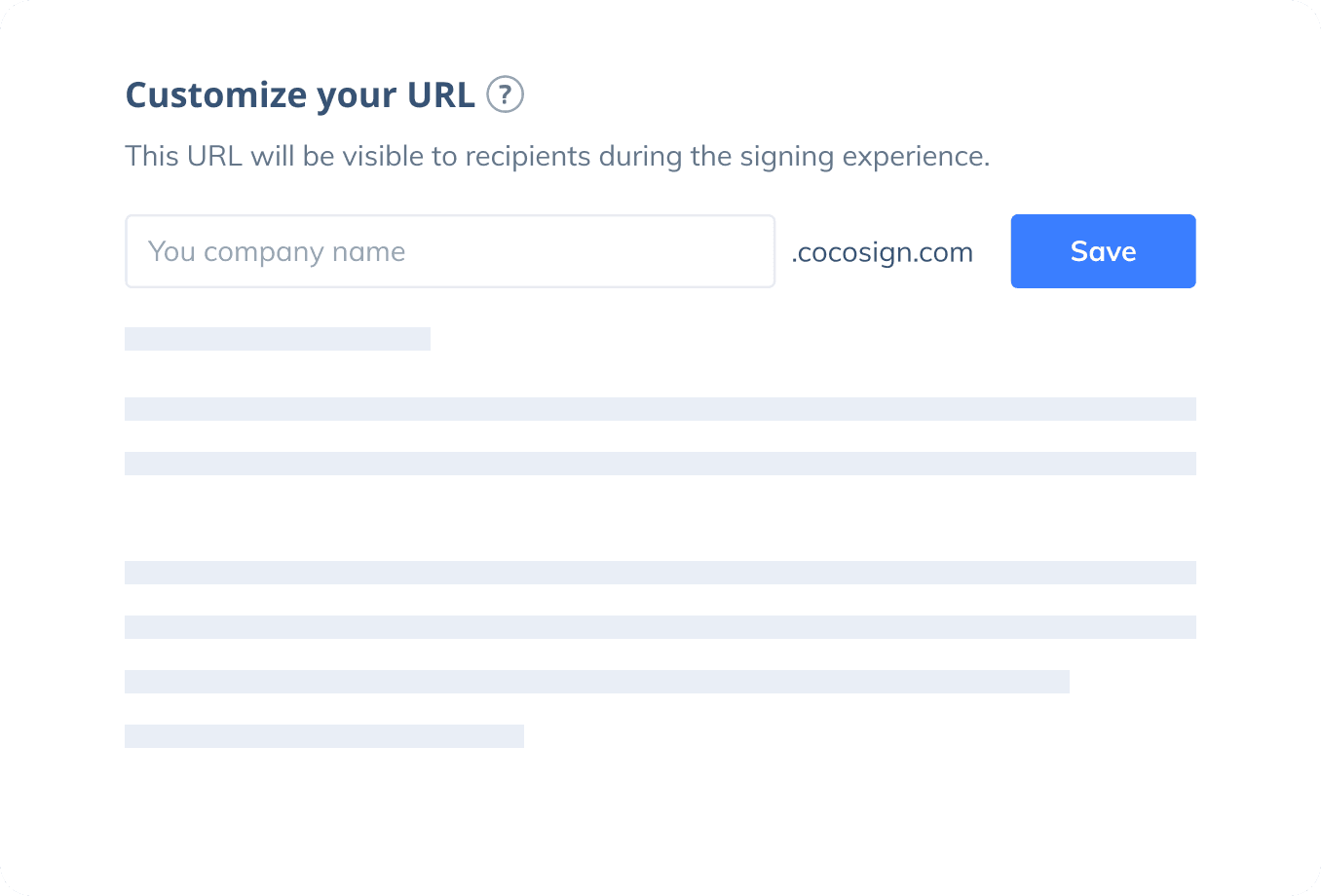Viewport: 1321px width, 896px height.
Task: Click the help badge next to Customize your URL
Action: pos(505,94)
